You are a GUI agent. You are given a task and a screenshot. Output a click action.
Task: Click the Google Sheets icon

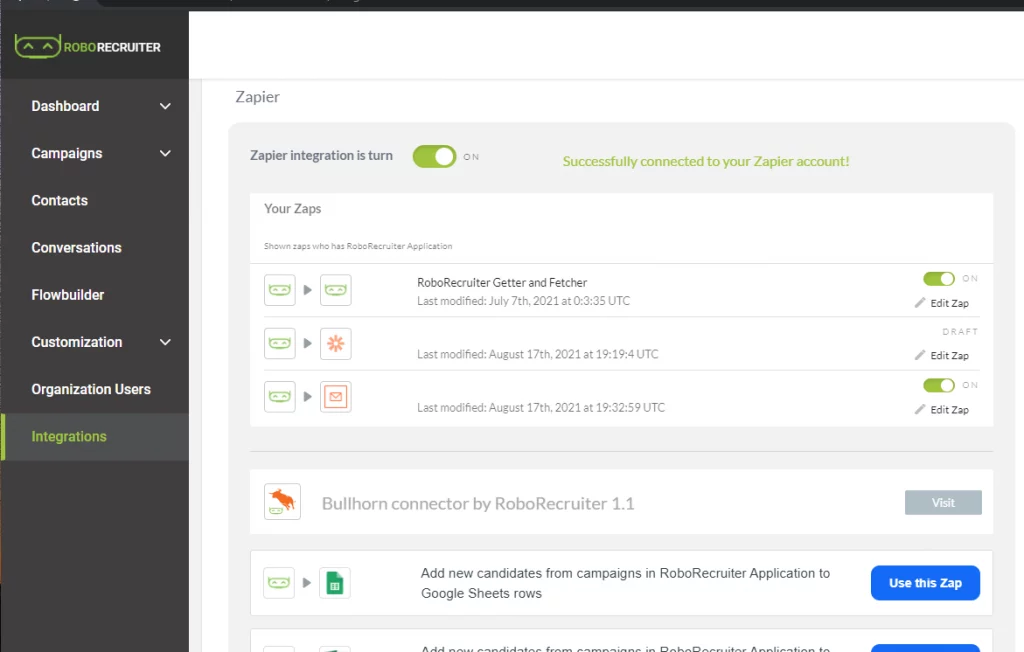(x=335, y=583)
